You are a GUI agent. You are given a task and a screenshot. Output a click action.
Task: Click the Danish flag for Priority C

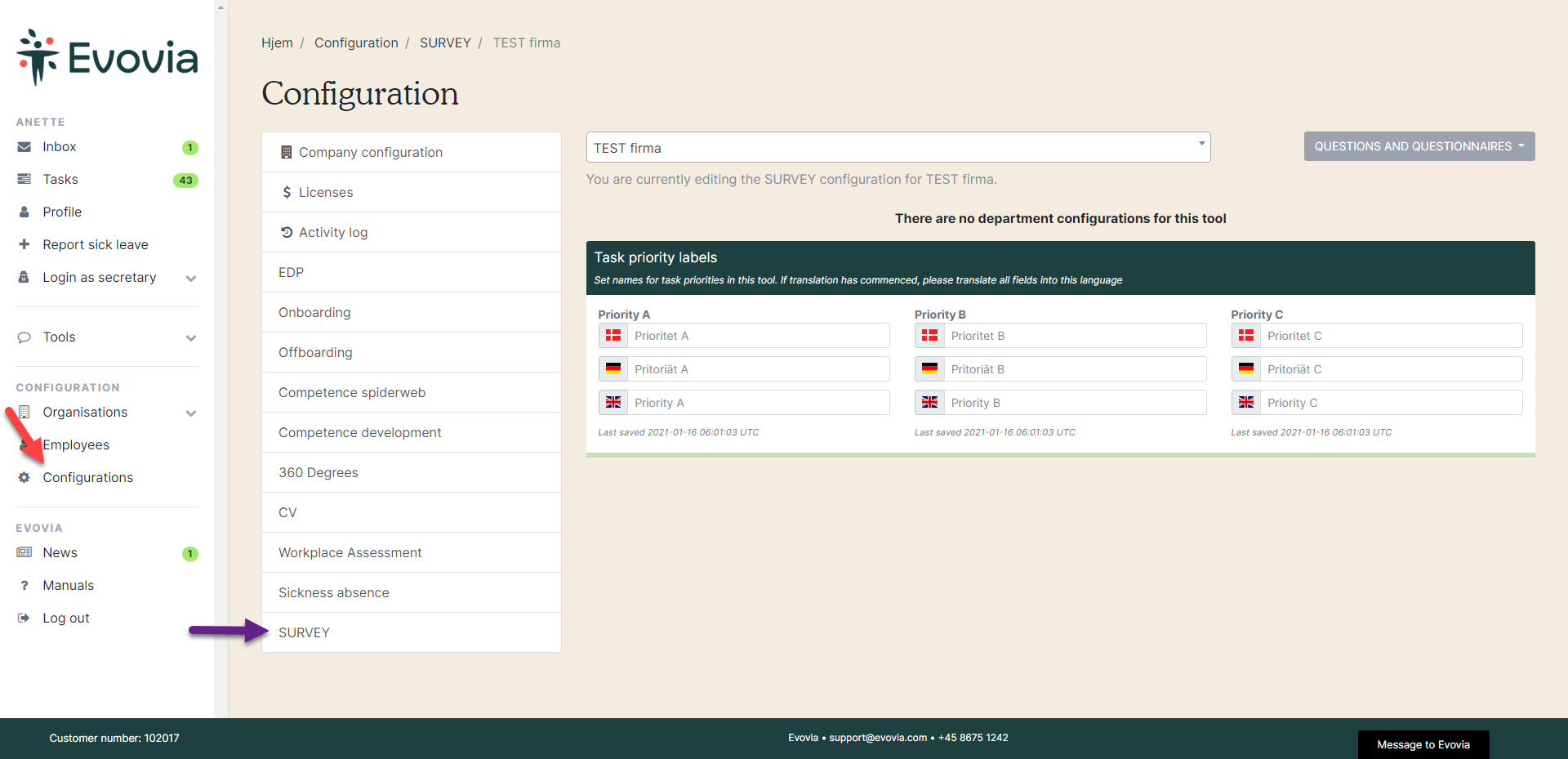(x=1246, y=336)
